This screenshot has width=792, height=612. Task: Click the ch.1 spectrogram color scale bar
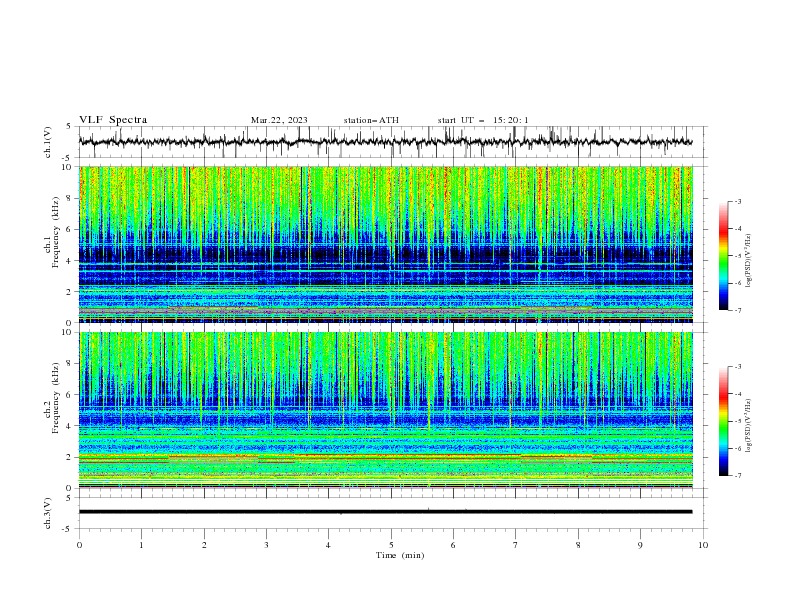point(723,256)
